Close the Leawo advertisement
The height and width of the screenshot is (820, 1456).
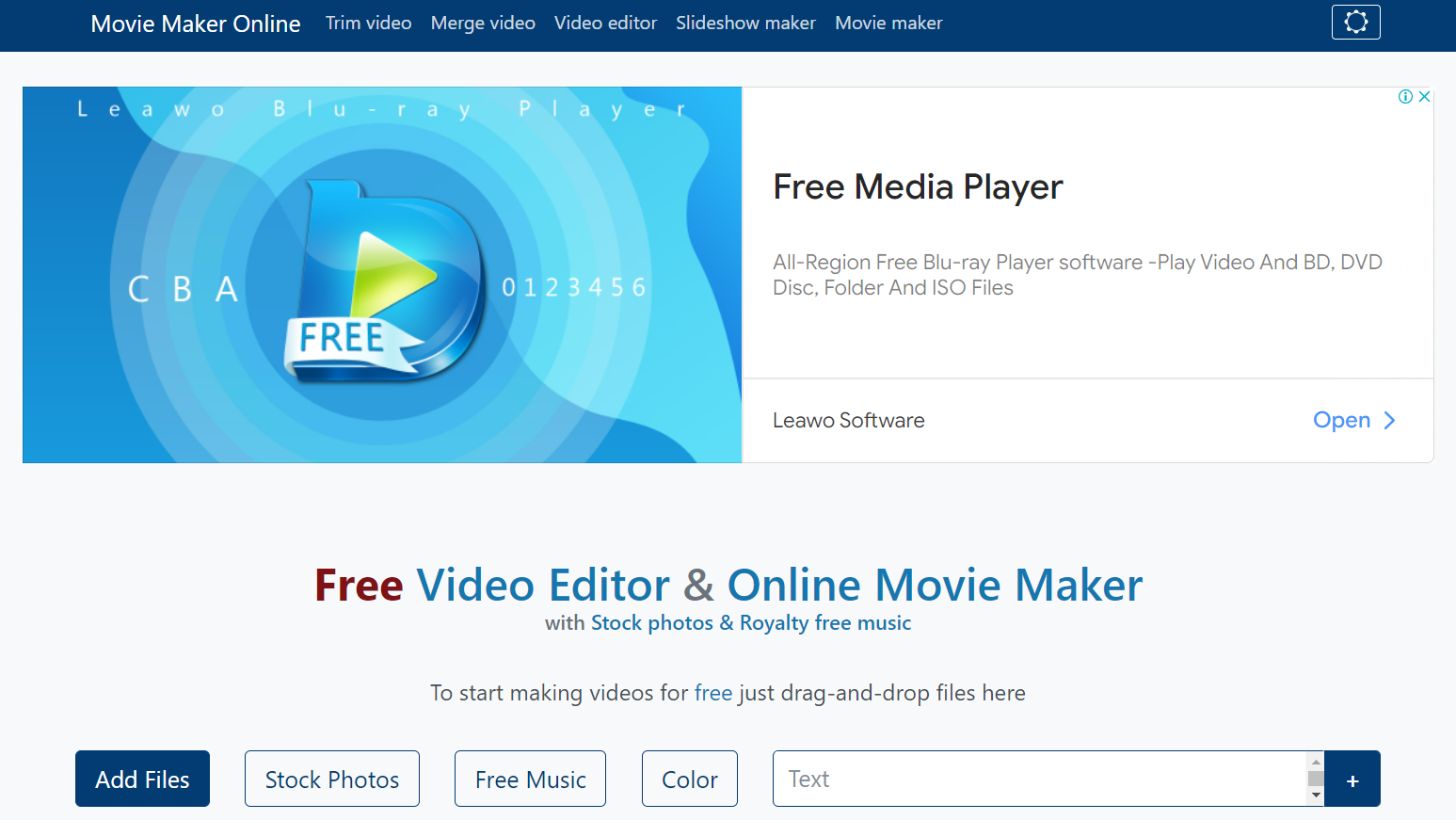pyautogui.click(x=1424, y=97)
